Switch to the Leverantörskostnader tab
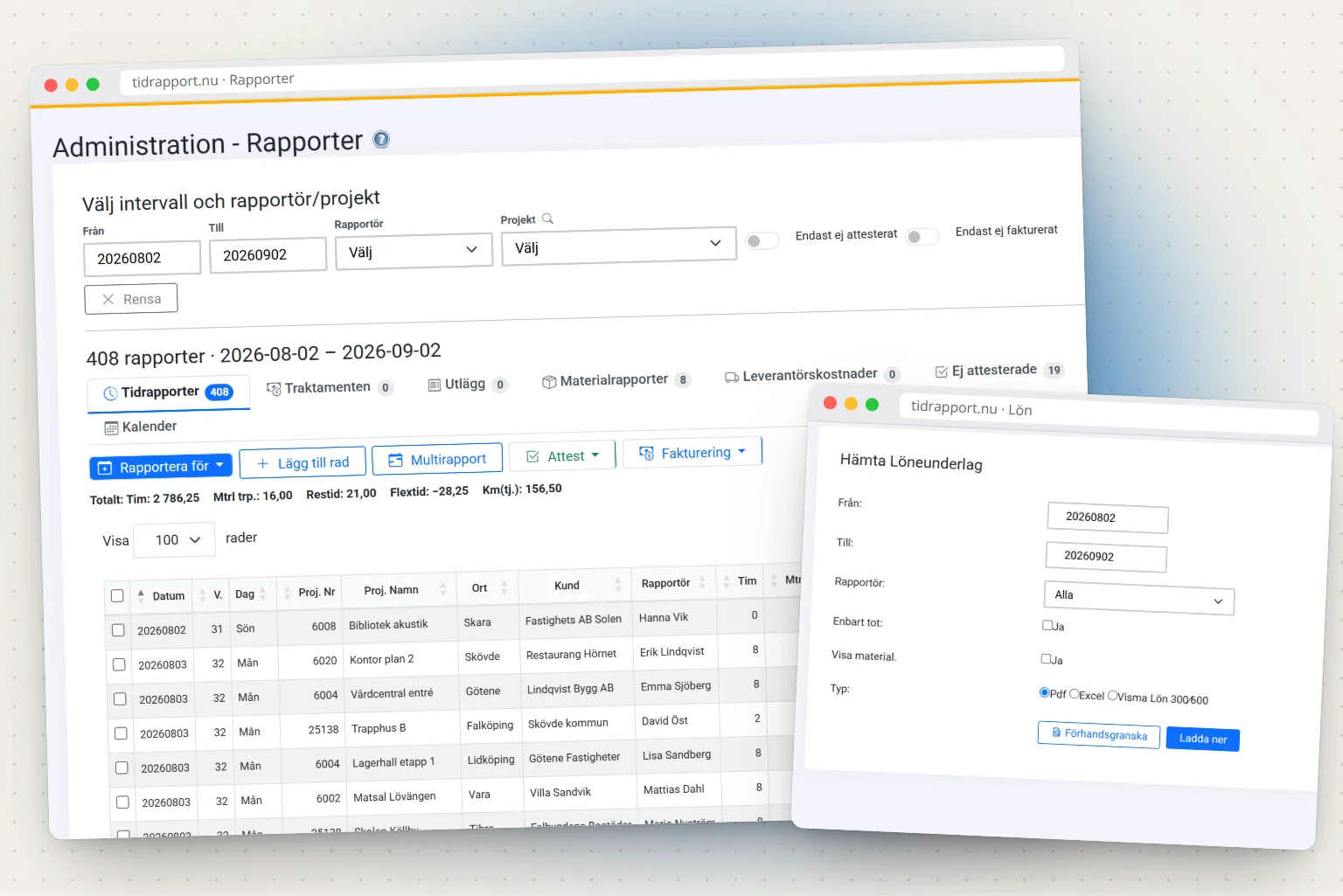Image resolution: width=1343 pixels, height=896 pixels. [x=812, y=374]
